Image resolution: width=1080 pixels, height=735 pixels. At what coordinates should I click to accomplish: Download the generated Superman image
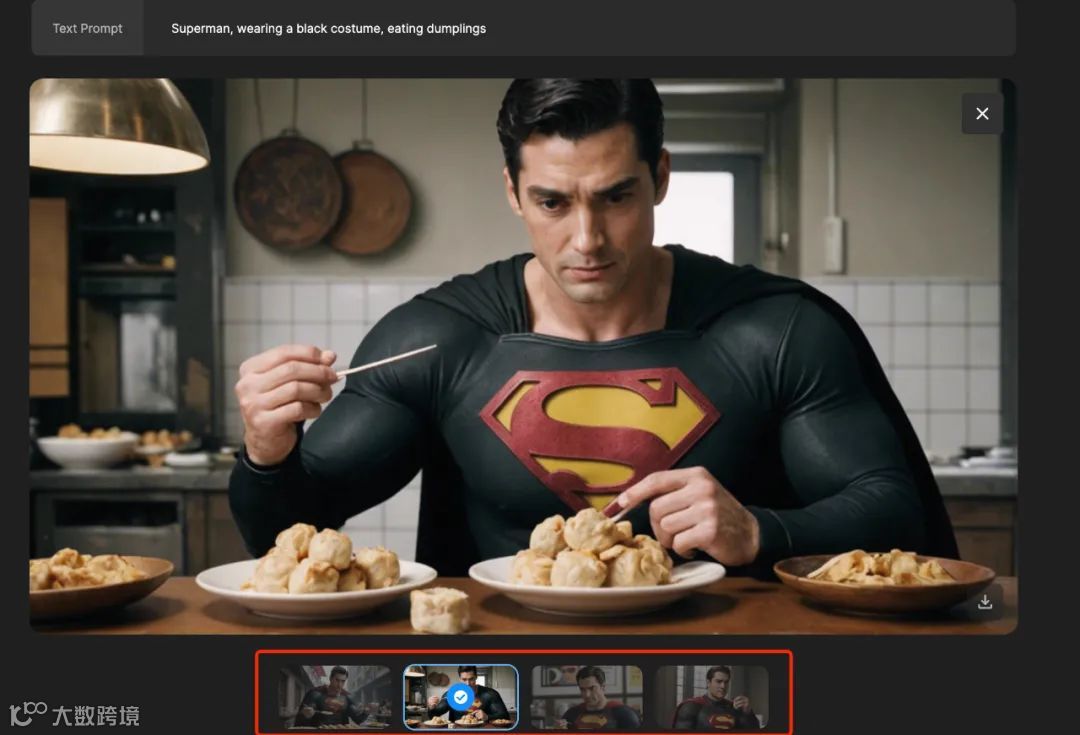tap(985, 602)
